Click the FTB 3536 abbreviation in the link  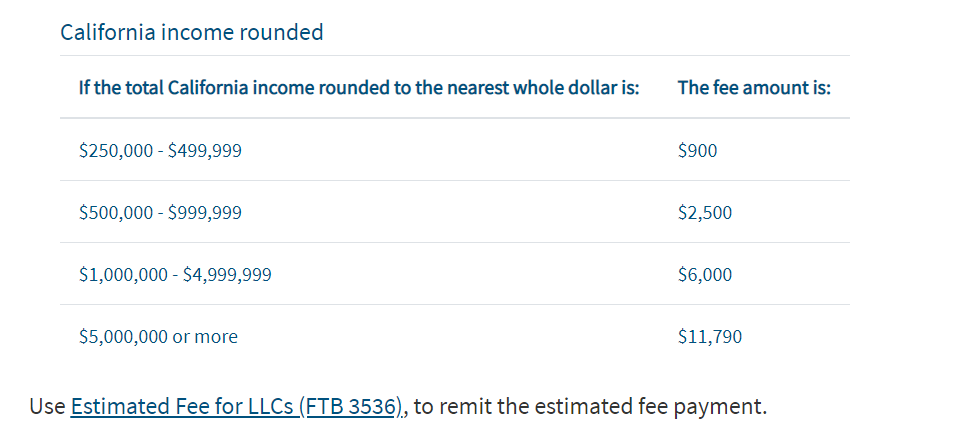point(351,407)
